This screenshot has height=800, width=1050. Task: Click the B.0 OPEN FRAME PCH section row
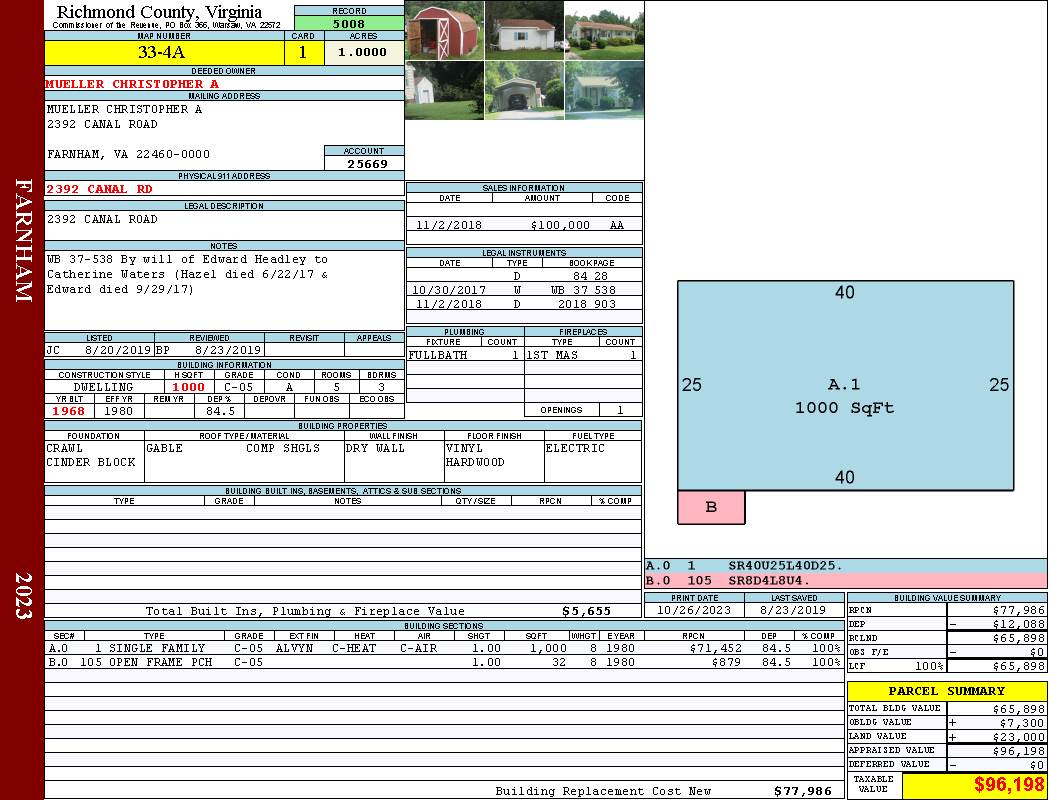pos(444,662)
